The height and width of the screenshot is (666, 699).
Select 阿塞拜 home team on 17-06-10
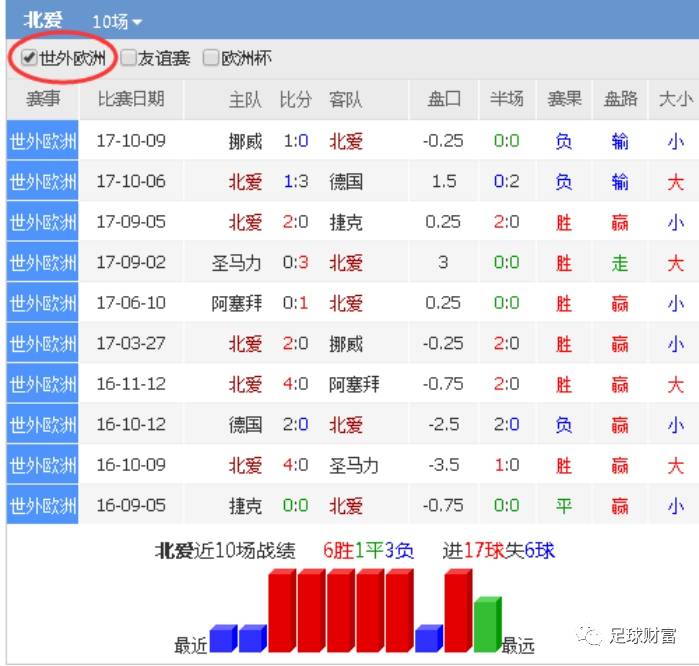(236, 303)
